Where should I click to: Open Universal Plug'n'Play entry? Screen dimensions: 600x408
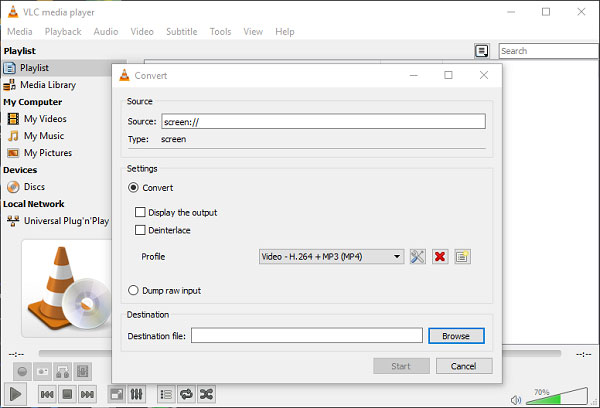click(58, 221)
